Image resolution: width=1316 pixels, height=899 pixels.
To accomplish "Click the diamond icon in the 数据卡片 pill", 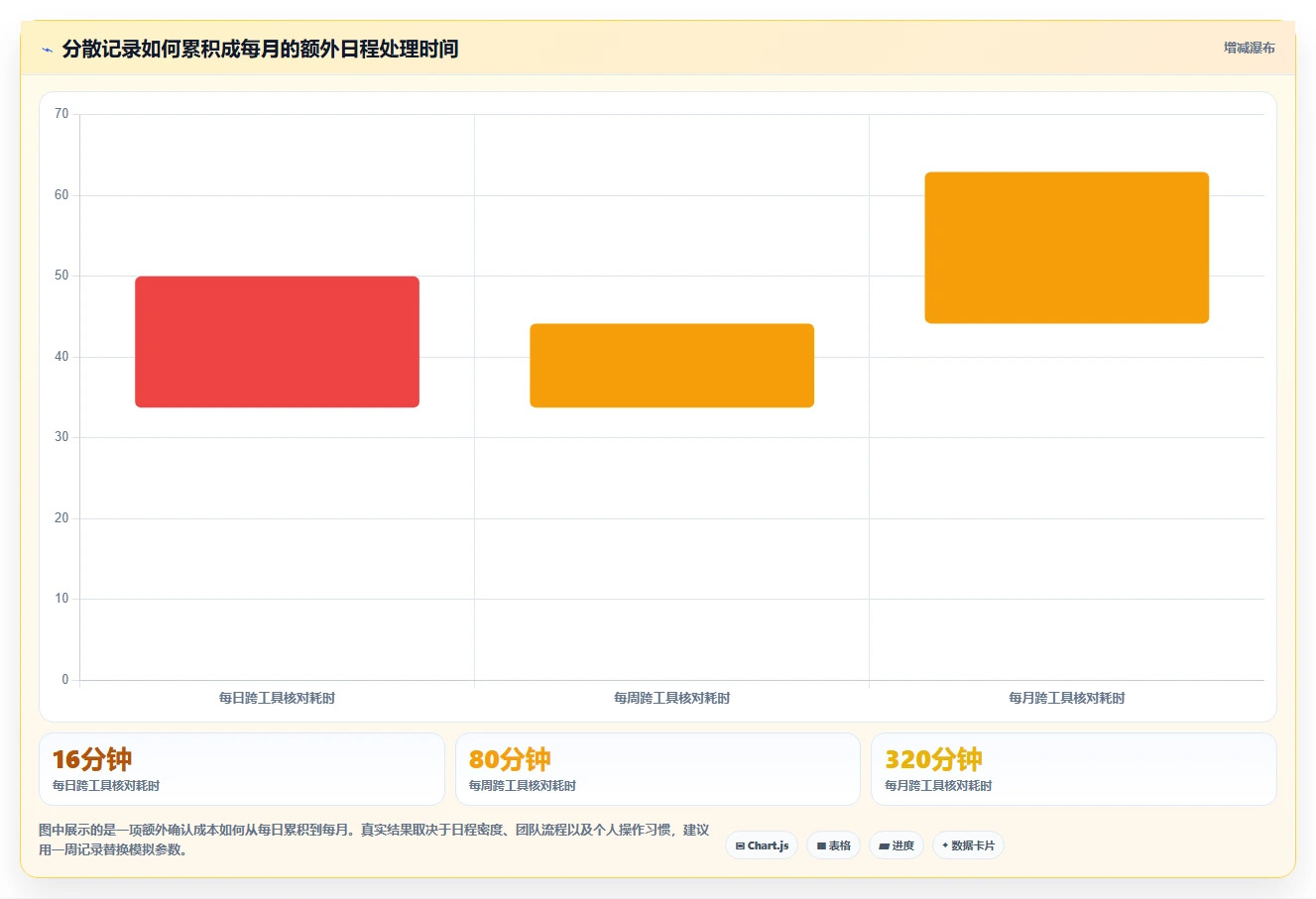I will pyautogui.click(x=945, y=845).
